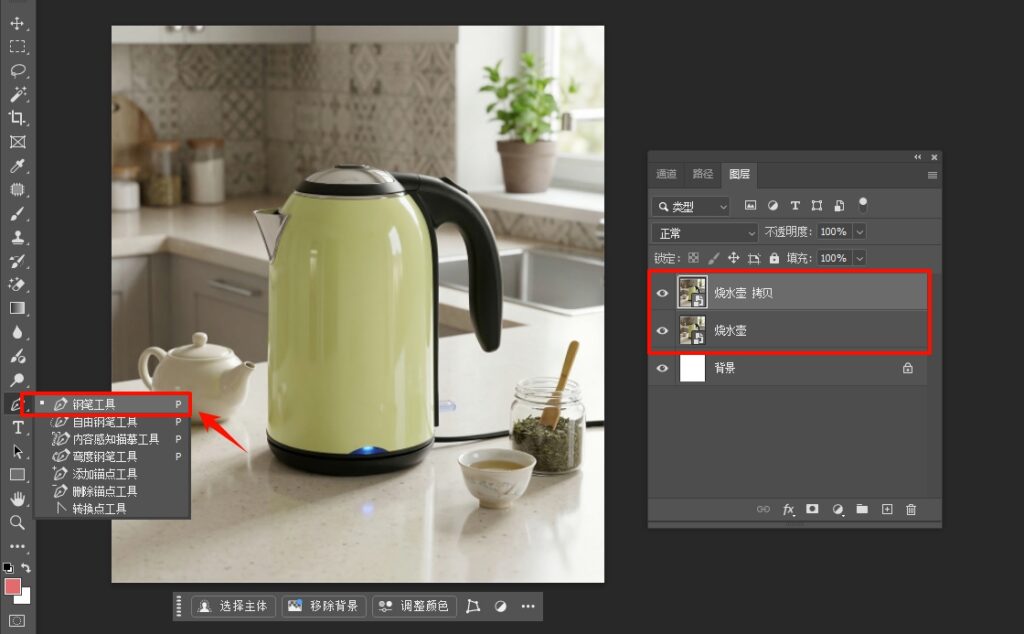
Task: Choose 转换点工具 from the flyout menu
Action: (x=99, y=509)
